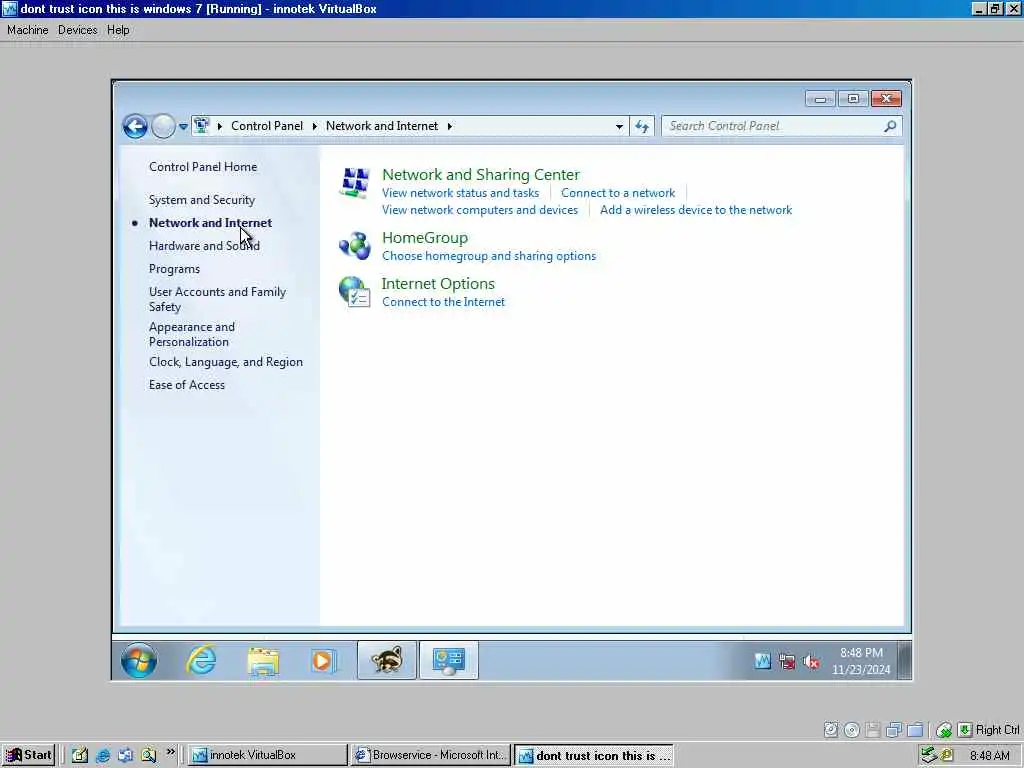The width and height of the screenshot is (1024, 768).
Task: Select Hardware and Sound category
Action: pyautogui.click(x=204, y=246)
